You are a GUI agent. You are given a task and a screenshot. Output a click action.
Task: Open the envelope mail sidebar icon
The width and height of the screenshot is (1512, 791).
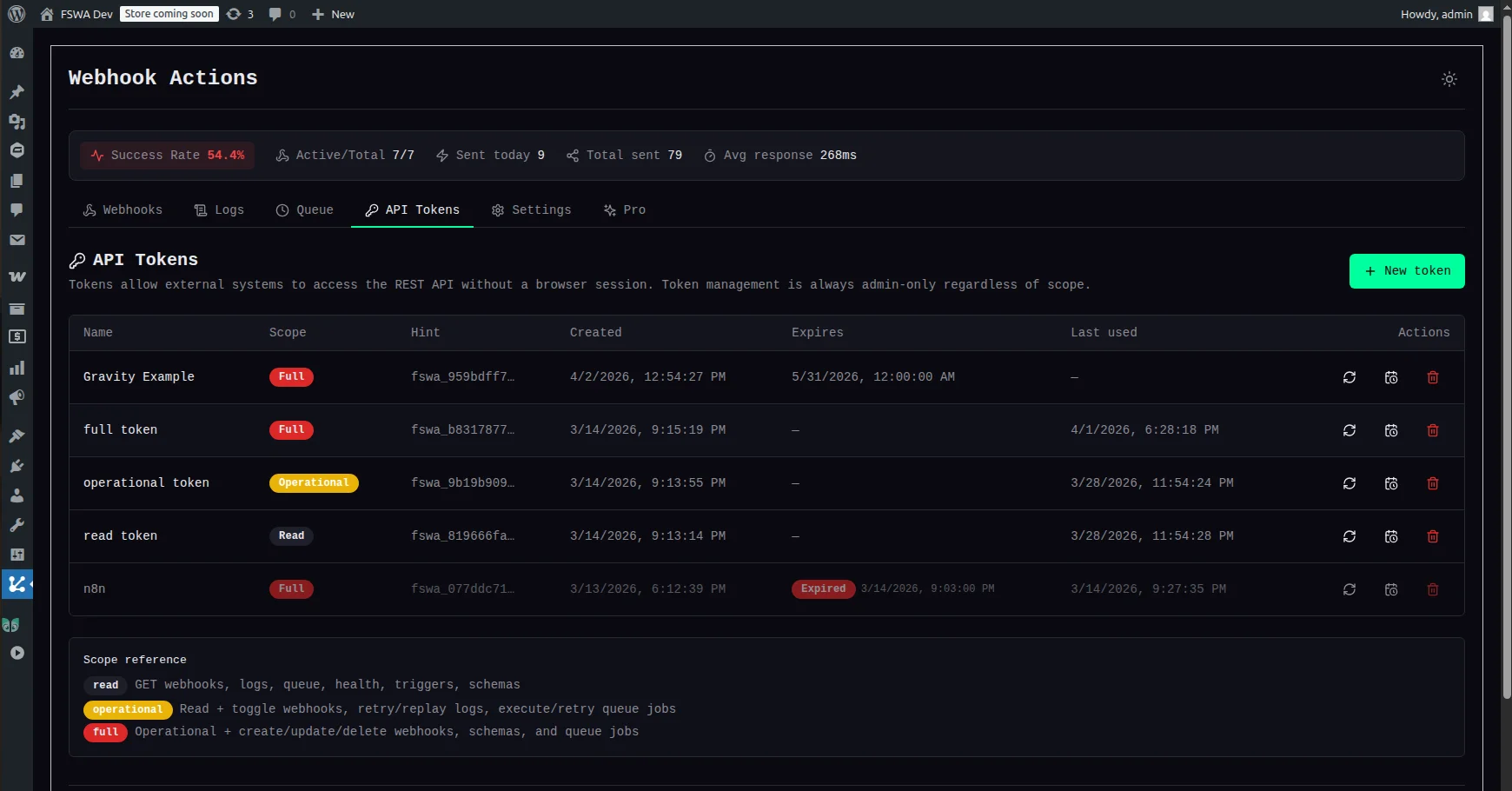(17, 240)
